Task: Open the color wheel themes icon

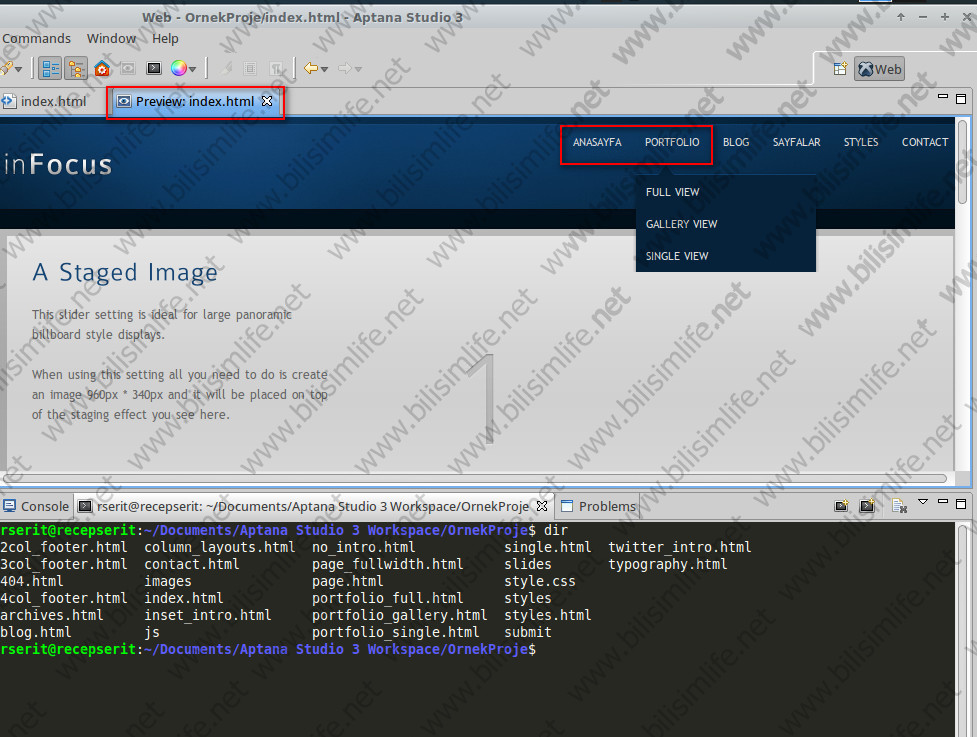Action: point(178,69)
